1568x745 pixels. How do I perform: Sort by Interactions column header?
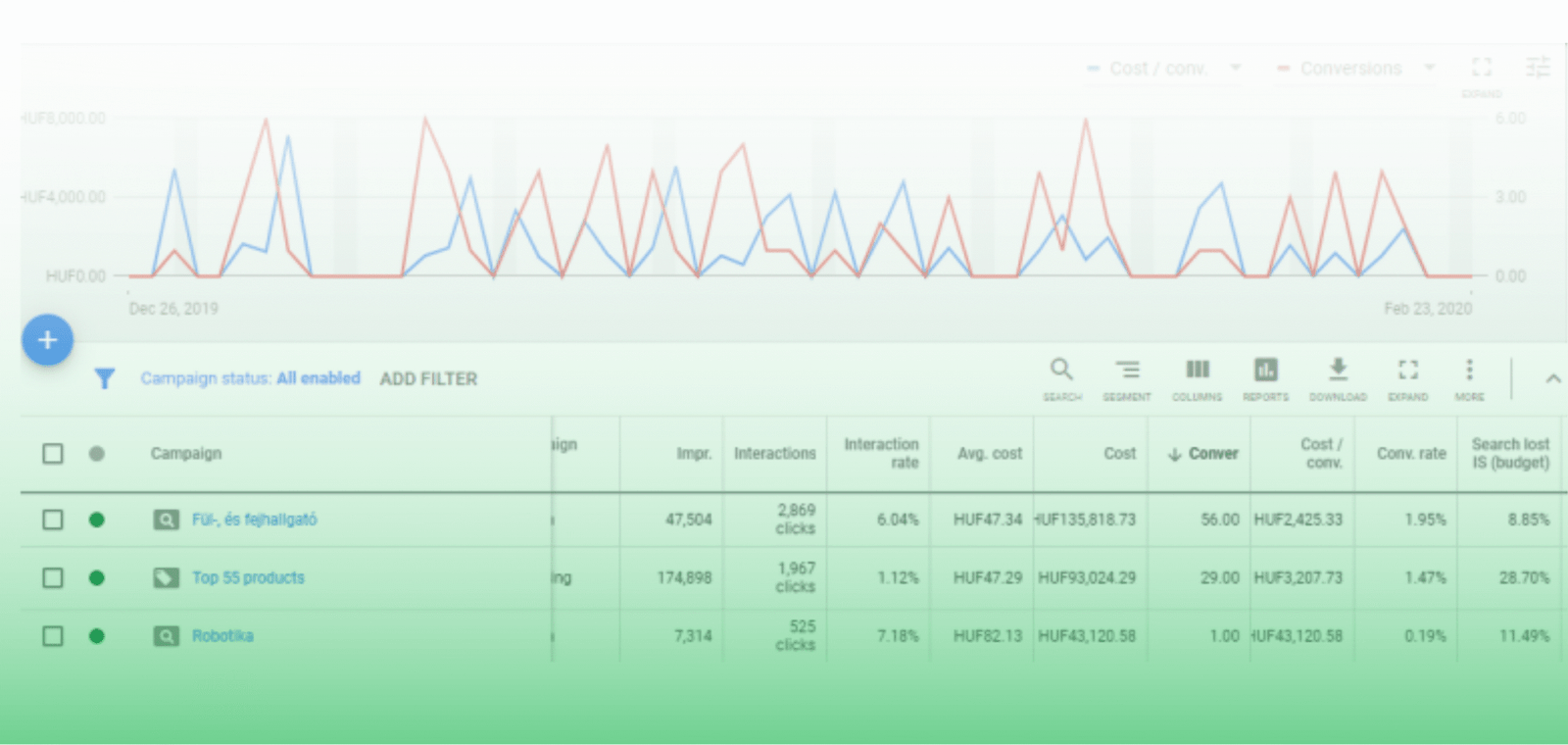[x=774, y=454]
